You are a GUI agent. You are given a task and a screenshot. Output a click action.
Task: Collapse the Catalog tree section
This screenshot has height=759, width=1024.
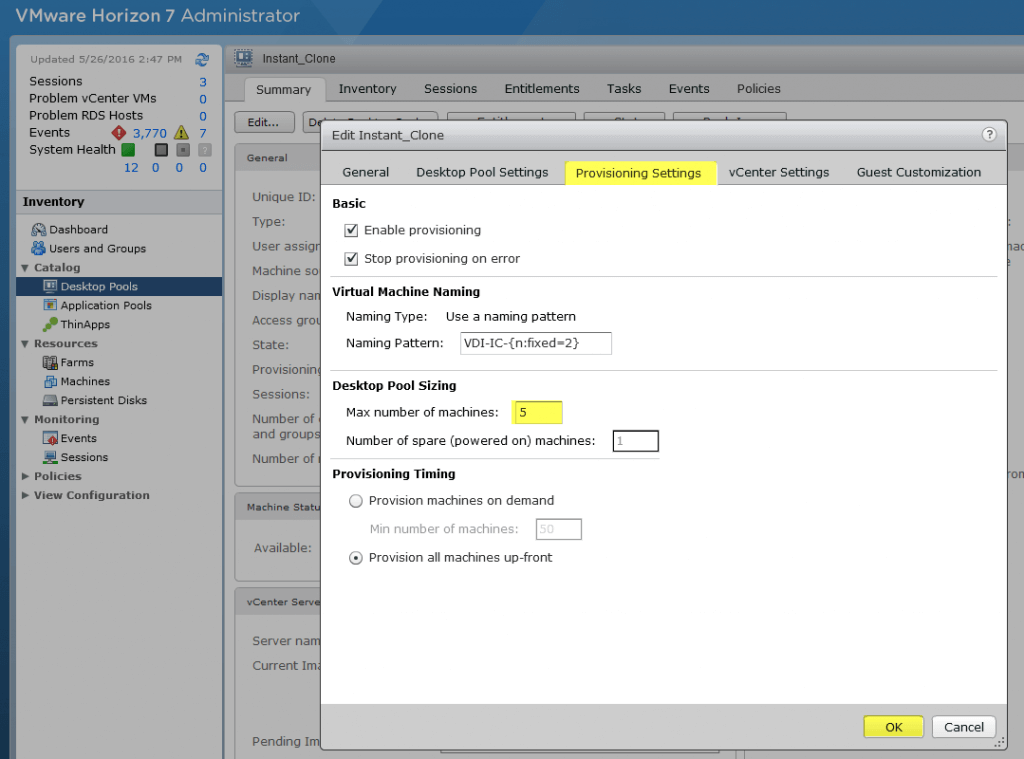coord(25,268)
